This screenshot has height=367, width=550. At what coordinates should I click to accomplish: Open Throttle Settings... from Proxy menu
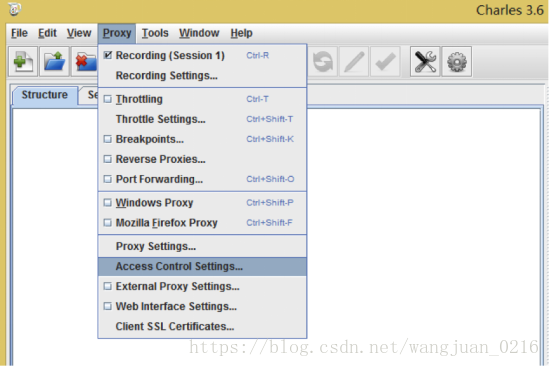[x=202, y=119]
